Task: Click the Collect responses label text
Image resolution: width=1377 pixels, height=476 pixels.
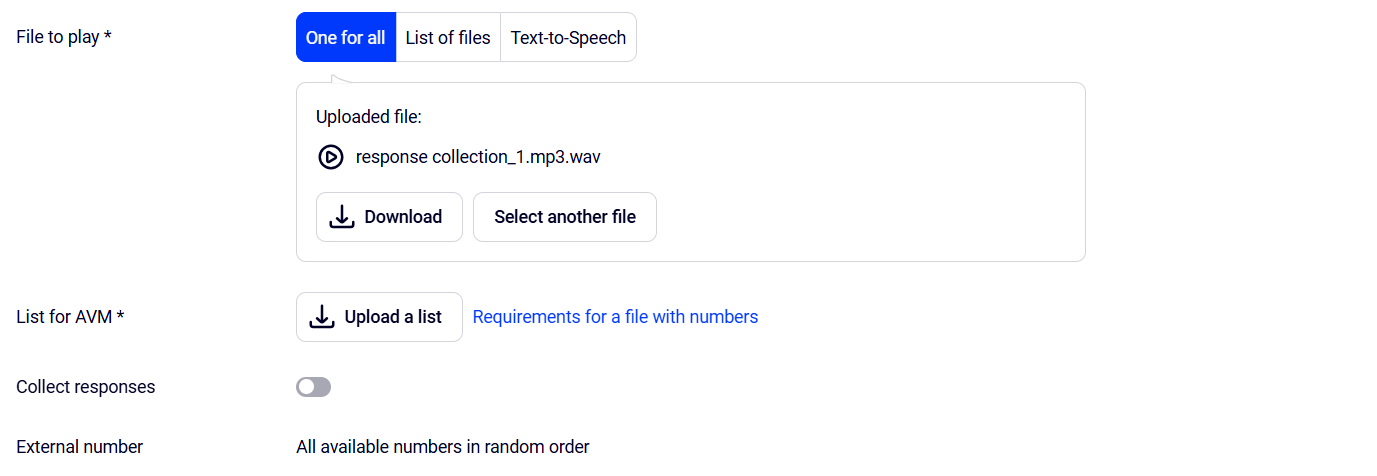Action: (86, 387)
